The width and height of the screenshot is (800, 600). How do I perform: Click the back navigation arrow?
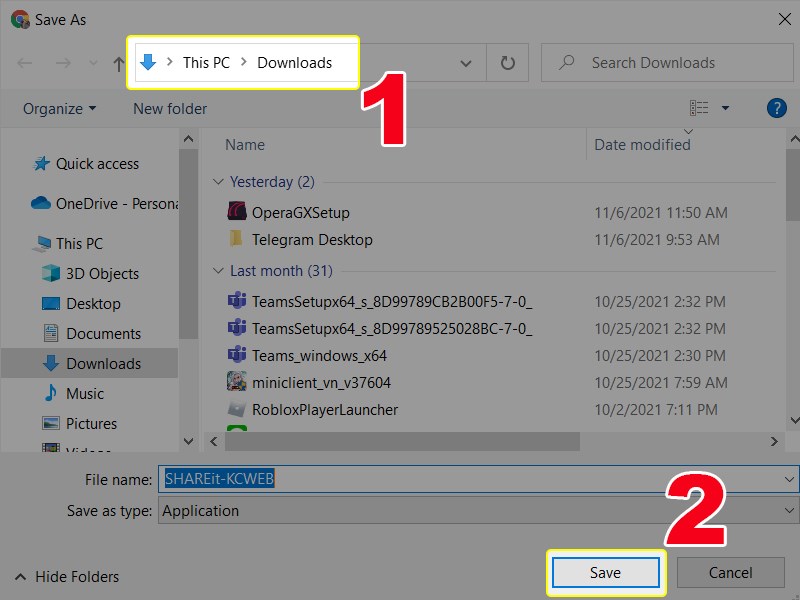pyautogui.click(x=24, y=62)
